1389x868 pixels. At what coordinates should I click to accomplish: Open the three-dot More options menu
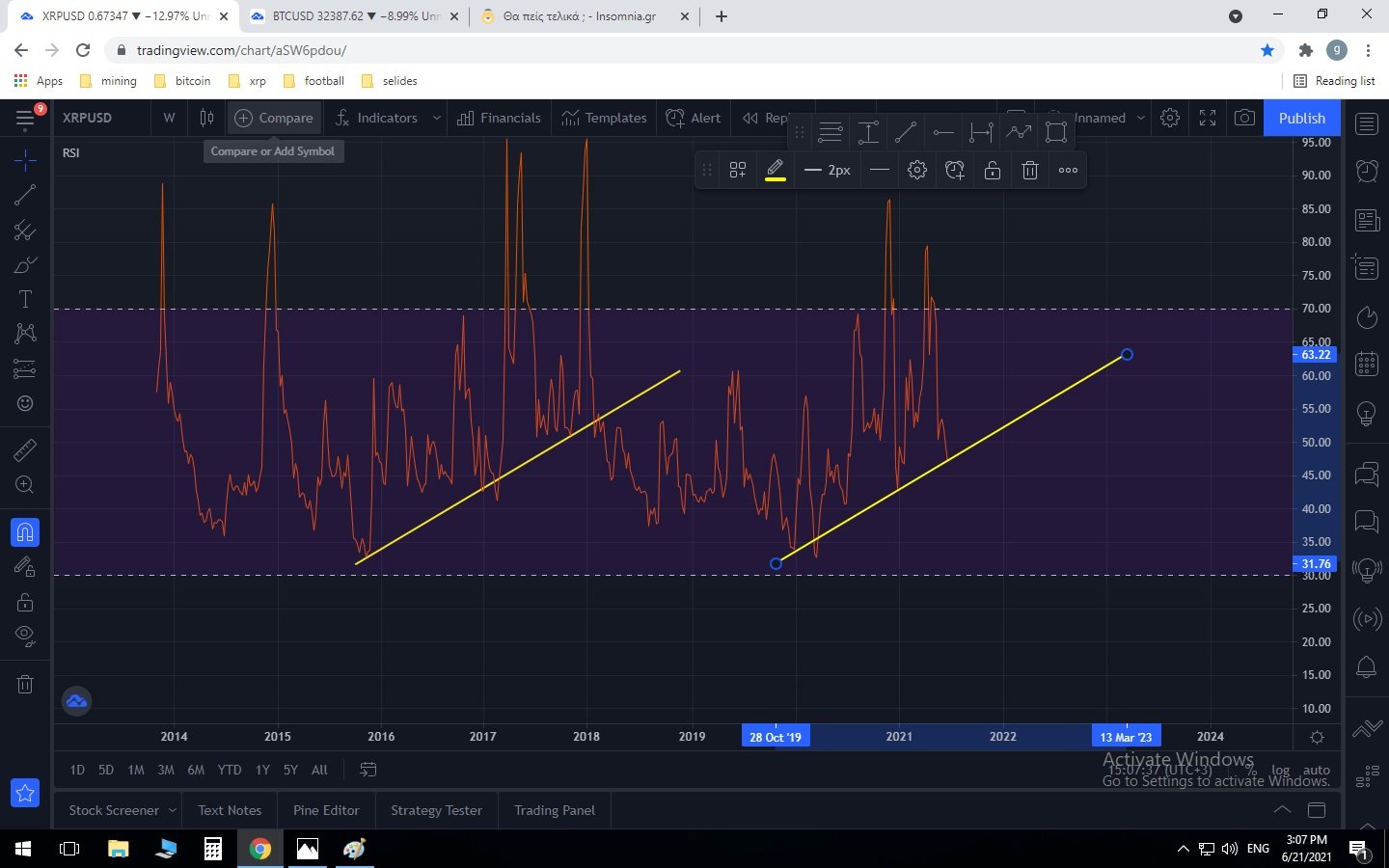coord(1068,170)
